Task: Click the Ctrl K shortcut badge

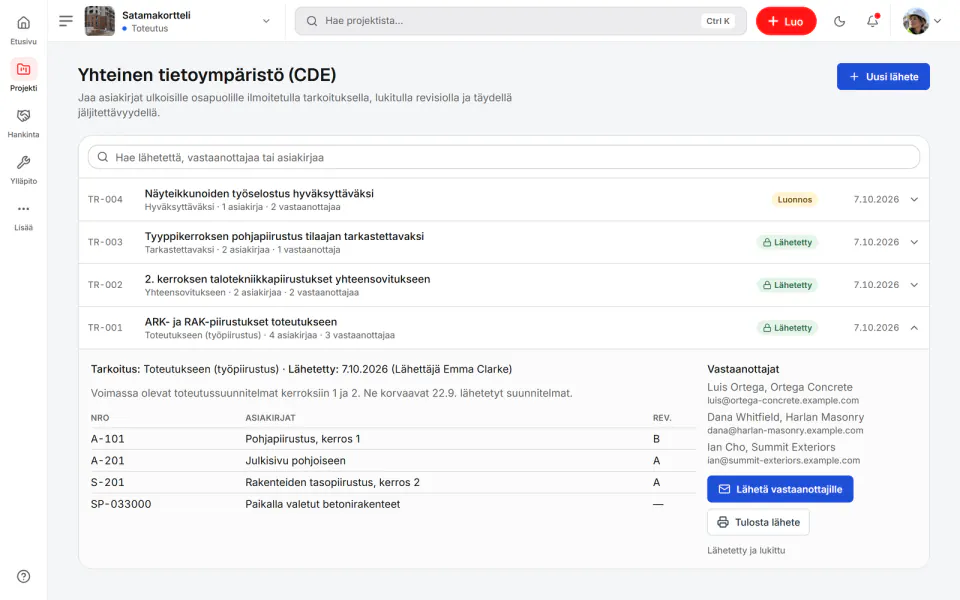Action: coord(718,21)
